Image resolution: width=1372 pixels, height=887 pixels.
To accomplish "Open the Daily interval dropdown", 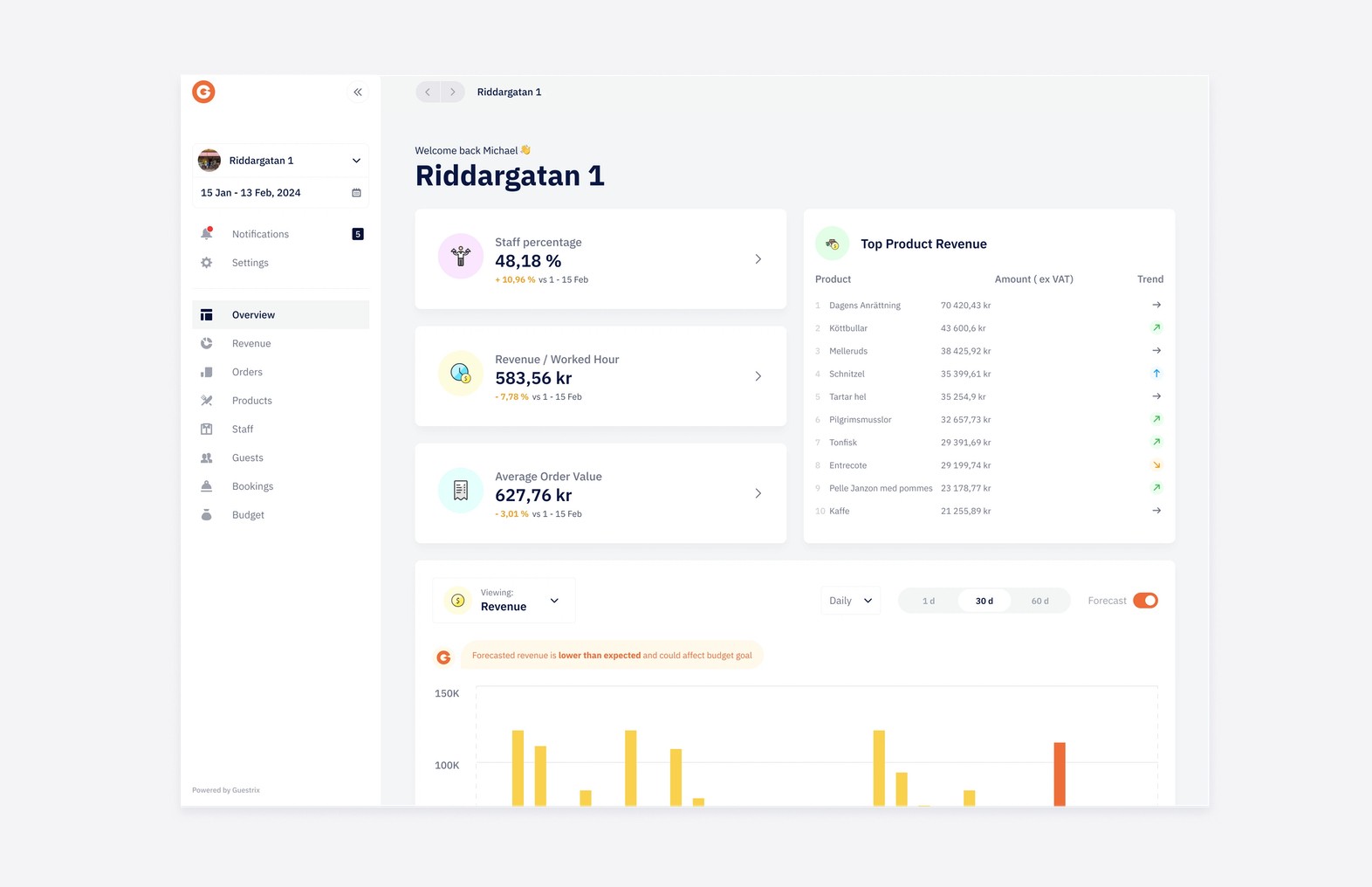I will coord(851,601).
